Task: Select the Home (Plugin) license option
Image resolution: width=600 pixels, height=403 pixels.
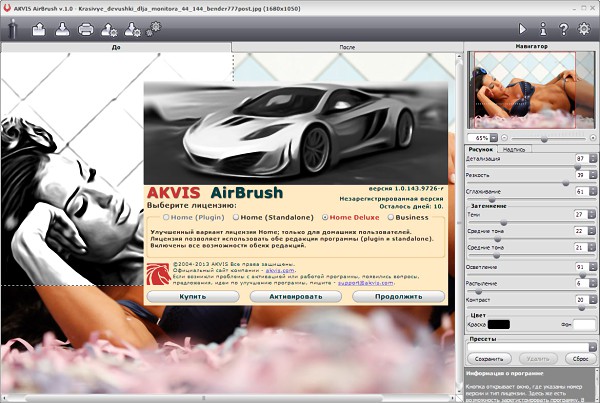Action: [194, 217]
